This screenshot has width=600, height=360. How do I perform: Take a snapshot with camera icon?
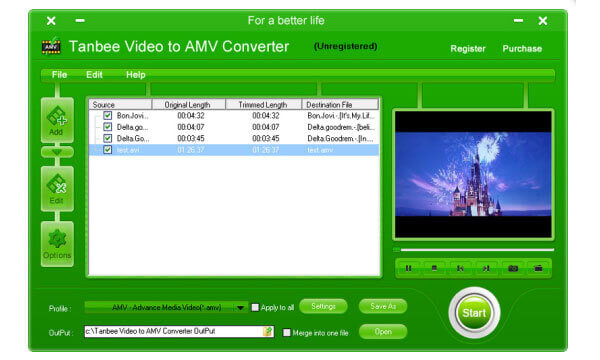(513, 268)
